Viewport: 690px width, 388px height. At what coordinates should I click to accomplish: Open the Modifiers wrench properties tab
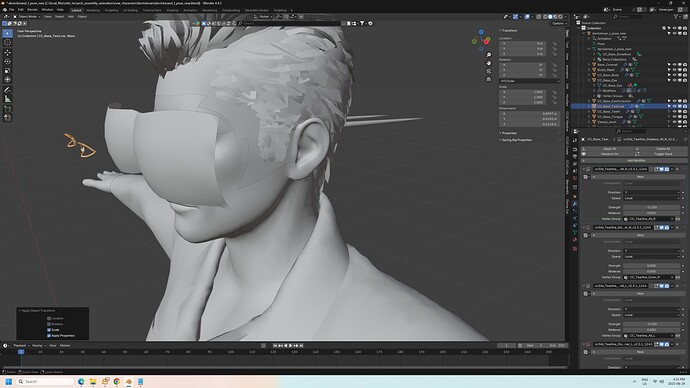(x=575, y=204)
